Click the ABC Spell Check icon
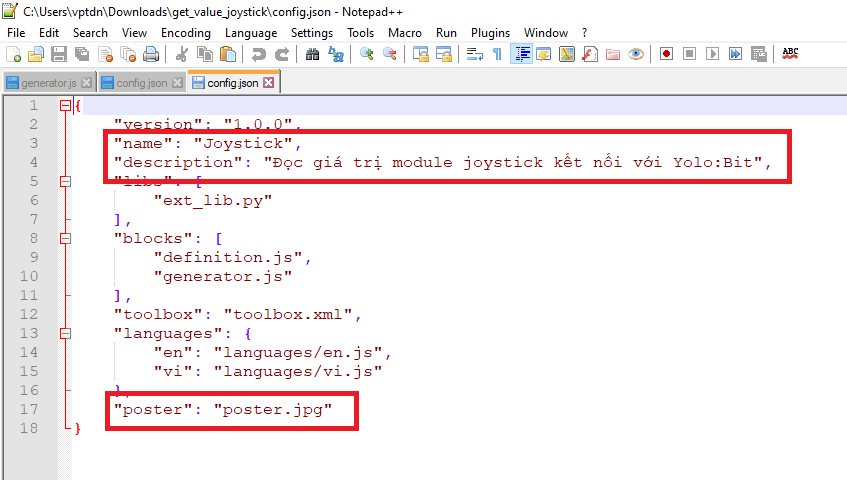This screenshot has width=847, height=480. (x=790, y=53)
